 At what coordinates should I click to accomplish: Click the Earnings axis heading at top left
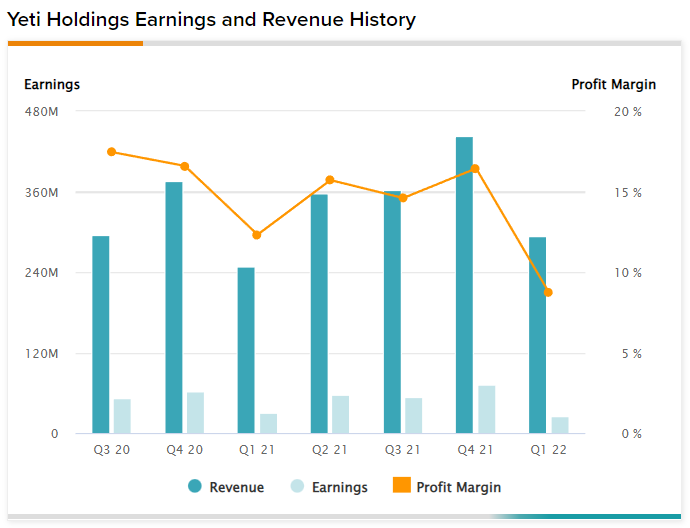tap(52, 85)
